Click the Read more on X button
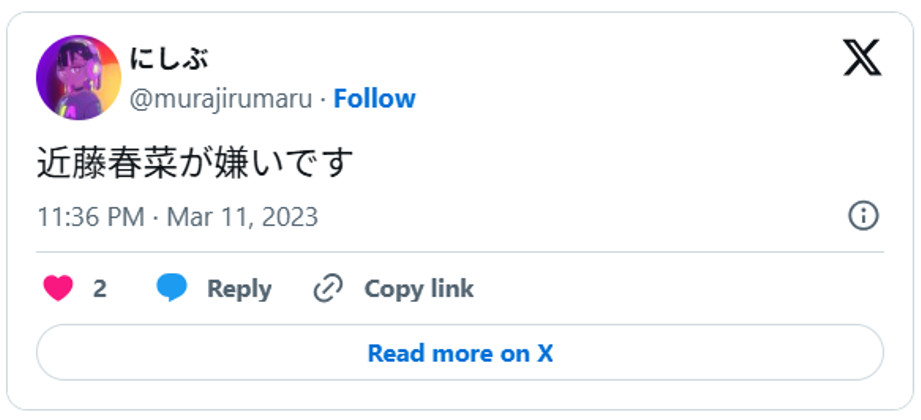The image size is (921, 420). click(460, 353)
